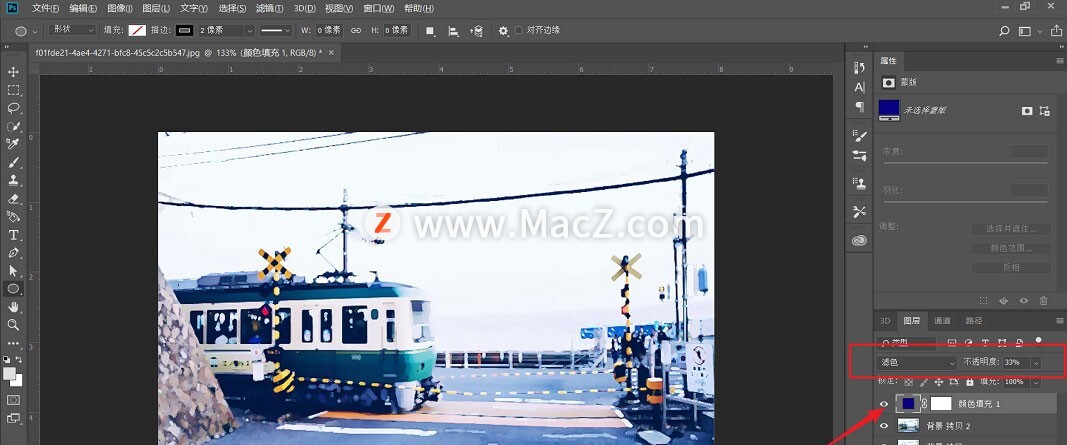The image size is (1067, 445).
Task: Click the path alignment icon in options bar
Action: point(453,31)
